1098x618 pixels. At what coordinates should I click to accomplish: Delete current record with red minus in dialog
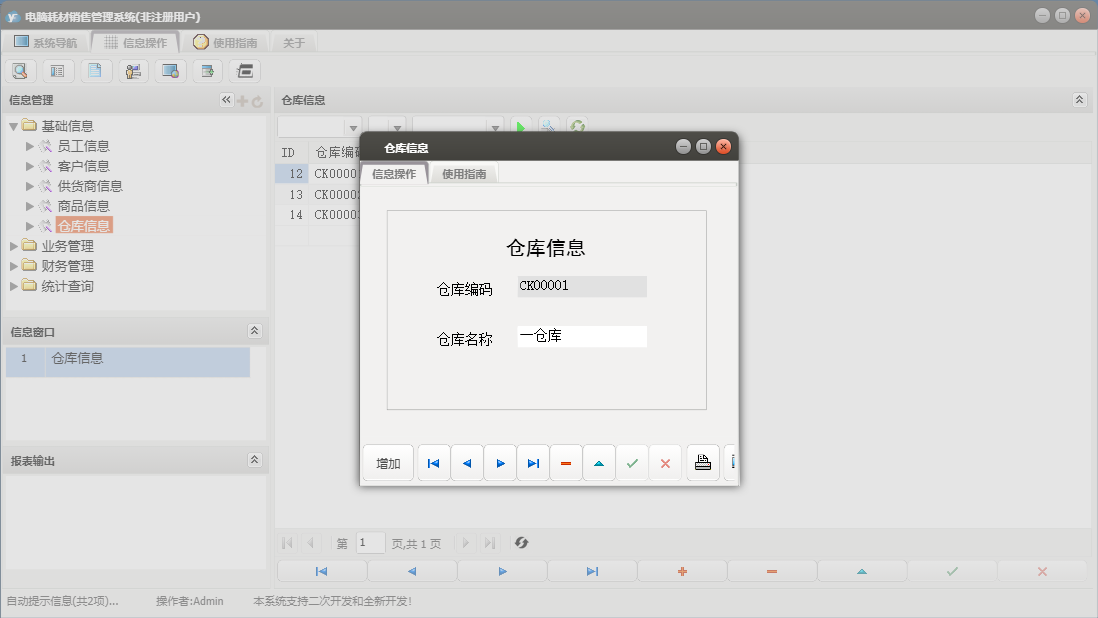pos(566,462)
